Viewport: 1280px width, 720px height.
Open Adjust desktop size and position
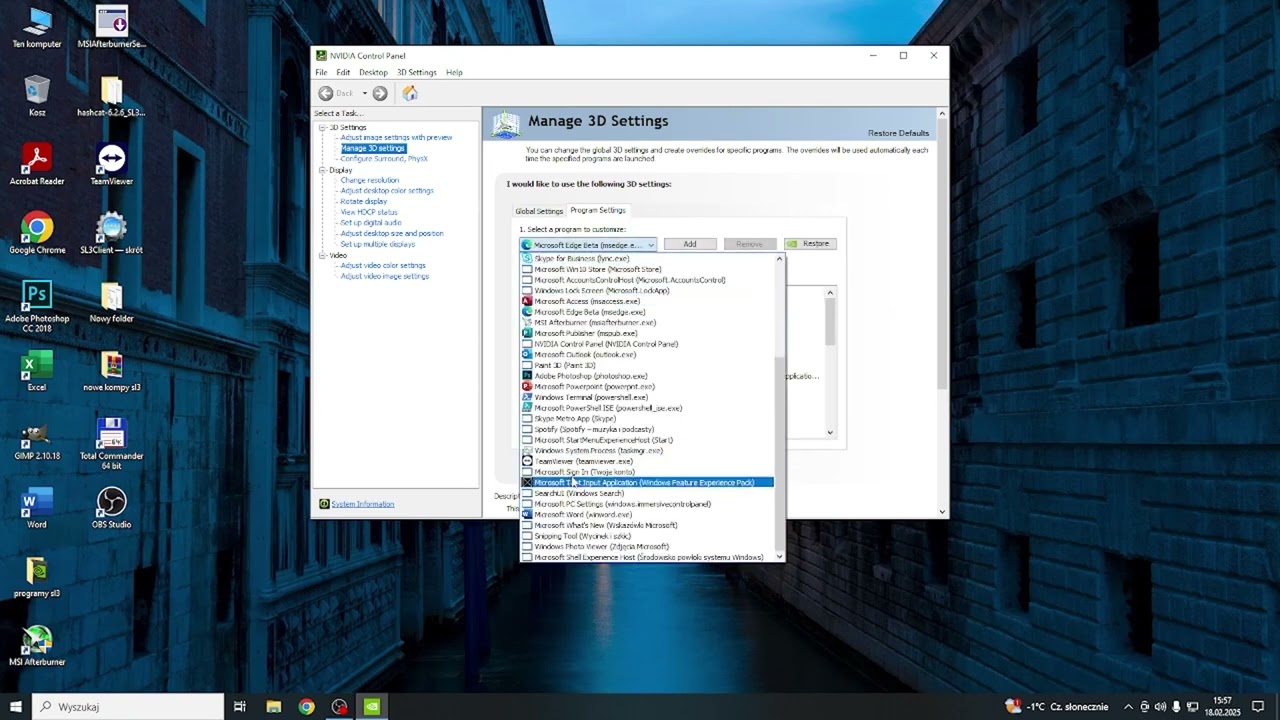click(392, 233)
